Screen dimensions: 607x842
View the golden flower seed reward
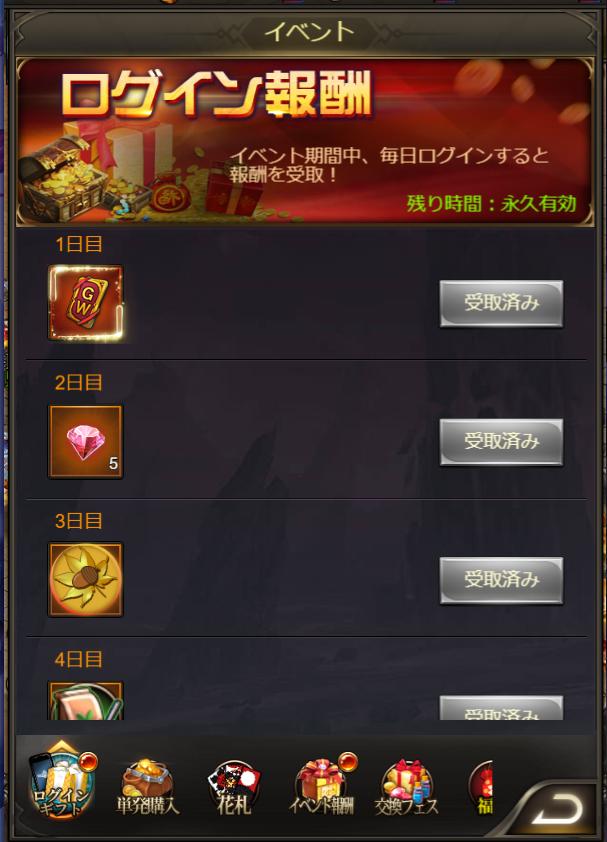86,579
